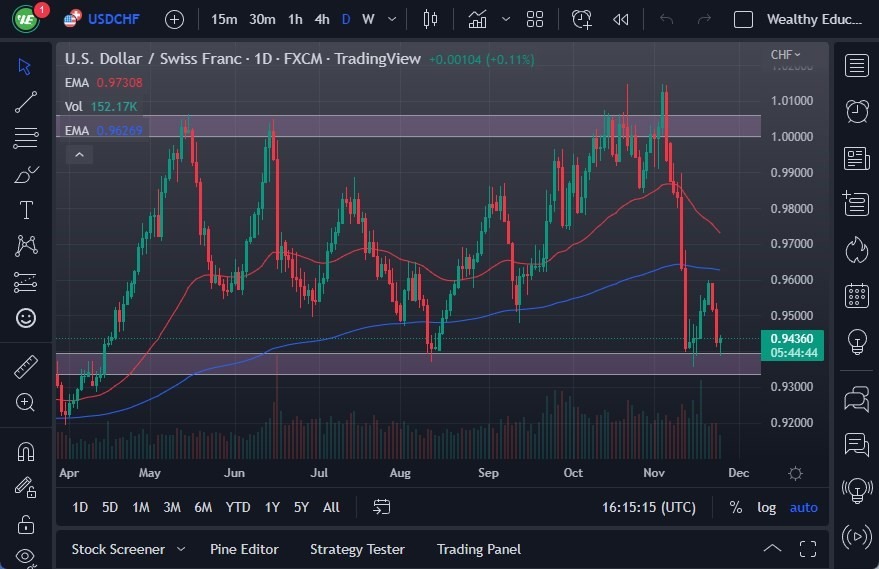Start bar replay mode

point(621,20)
